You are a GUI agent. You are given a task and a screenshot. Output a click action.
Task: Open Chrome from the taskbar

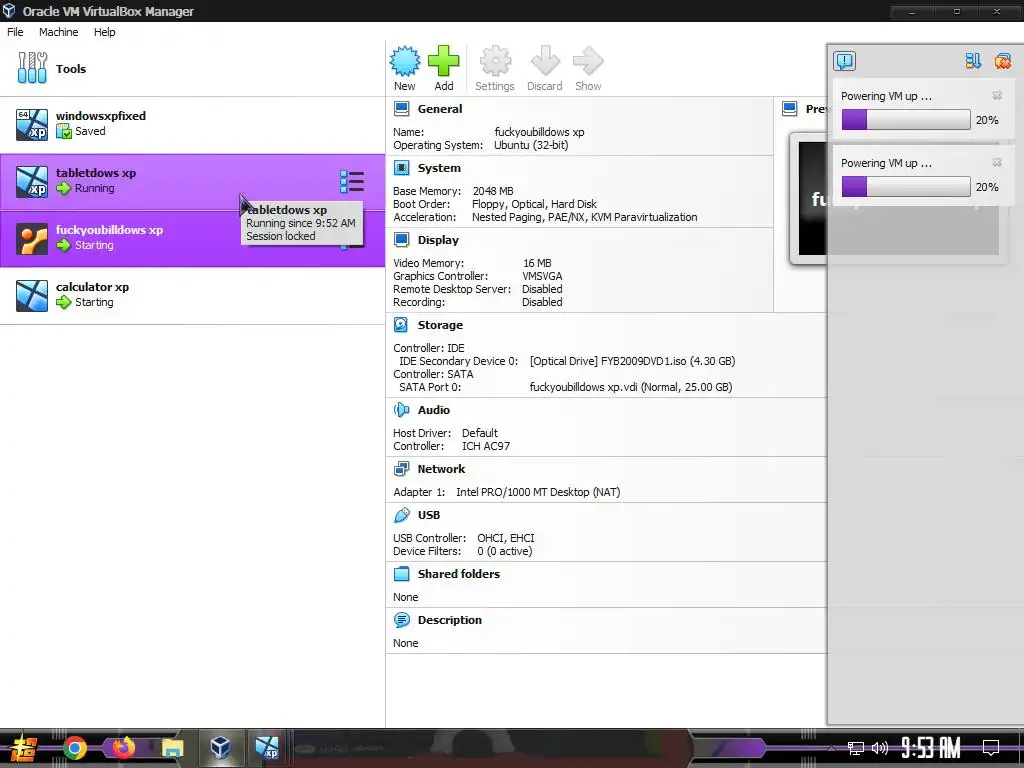click(75, 748)
